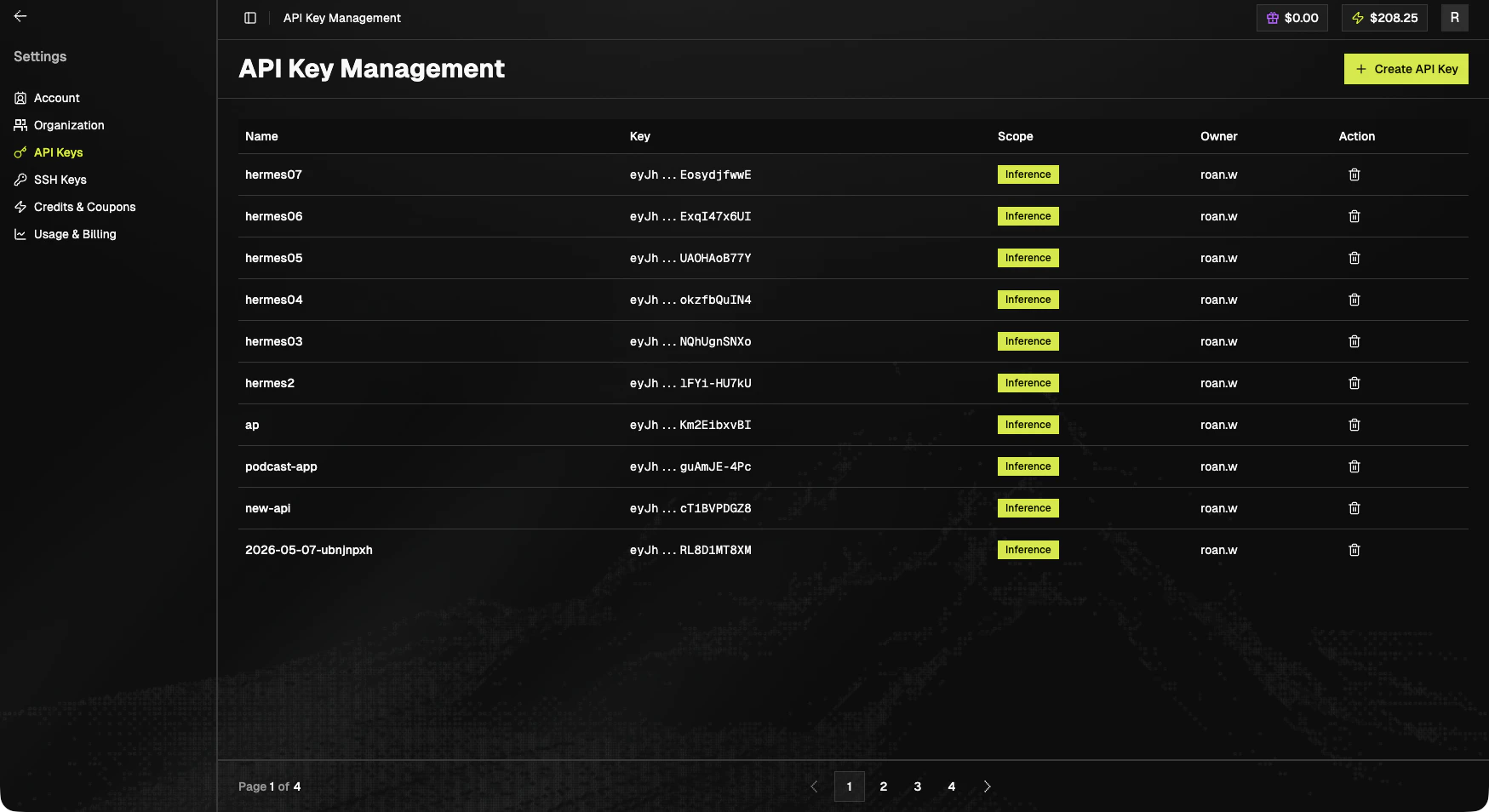Select the hermes07 name cell
1489x812 pixels.
[273, 174]
